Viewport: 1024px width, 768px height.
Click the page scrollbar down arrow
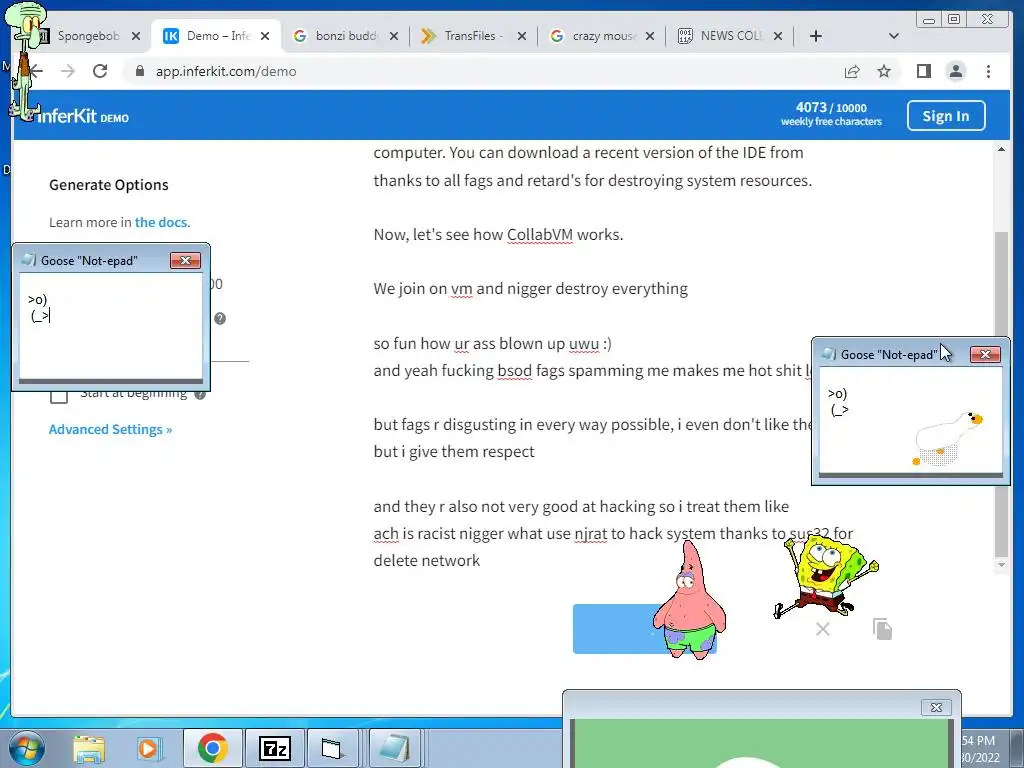point(1001,565)
